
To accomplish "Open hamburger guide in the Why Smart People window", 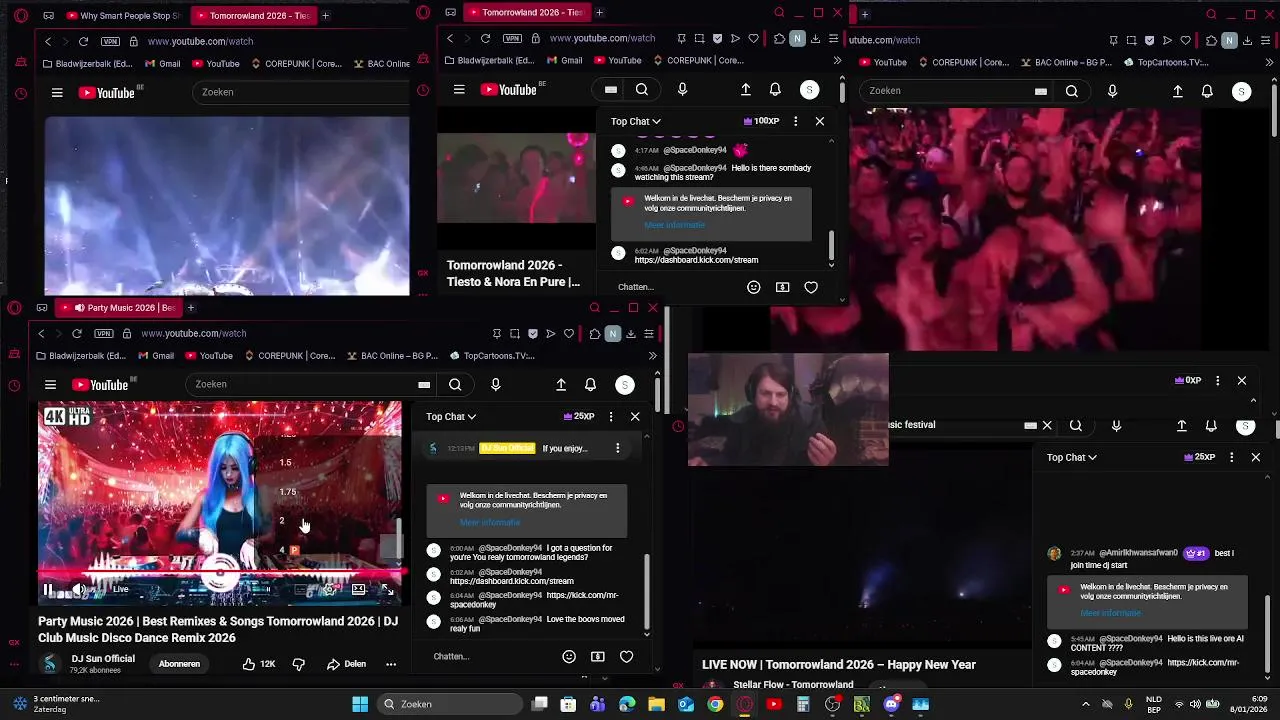I will [x=57, y=92].
